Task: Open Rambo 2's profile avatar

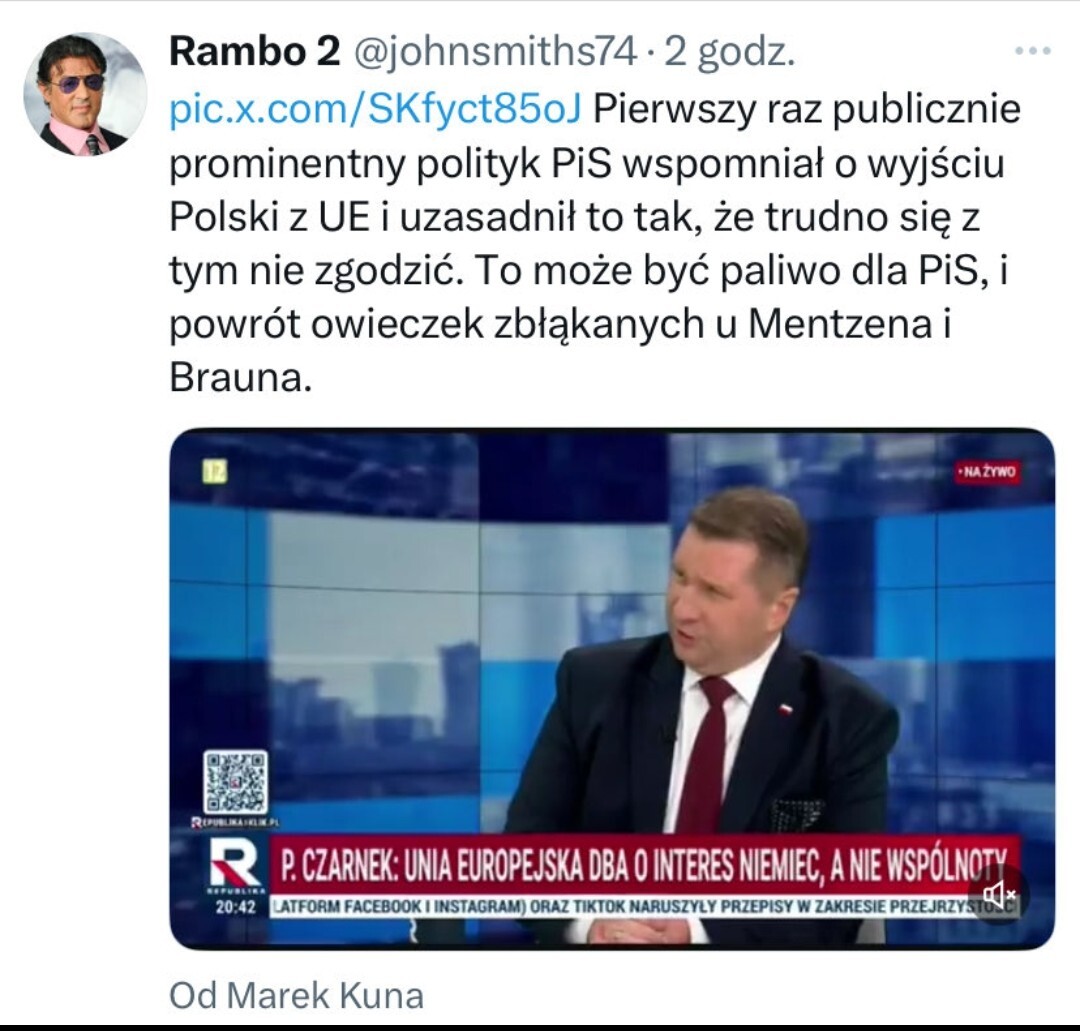Action: 85,94
